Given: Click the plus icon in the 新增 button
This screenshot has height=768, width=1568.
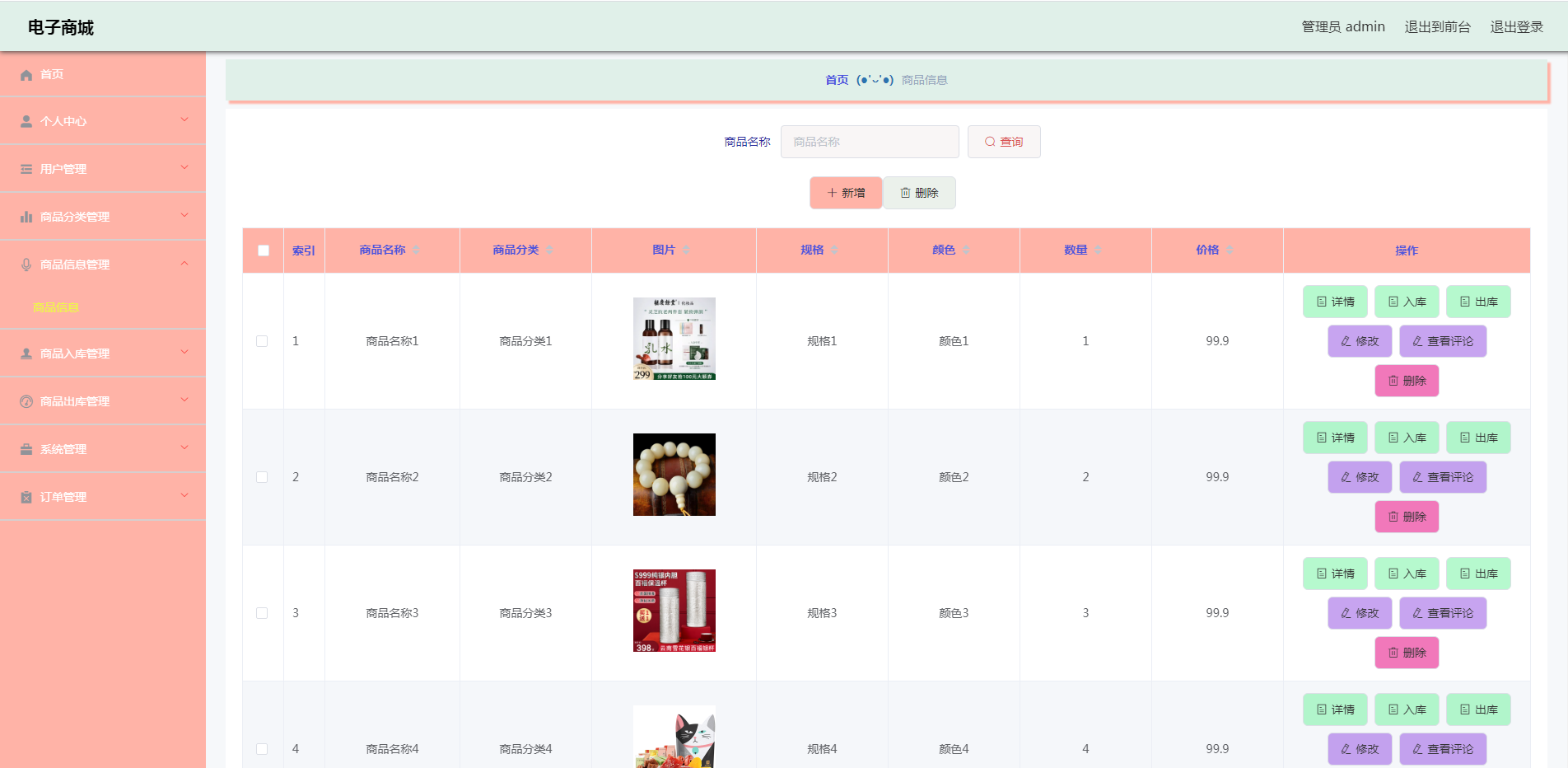Looking at the screenshot, I should (x=832, y=193).
